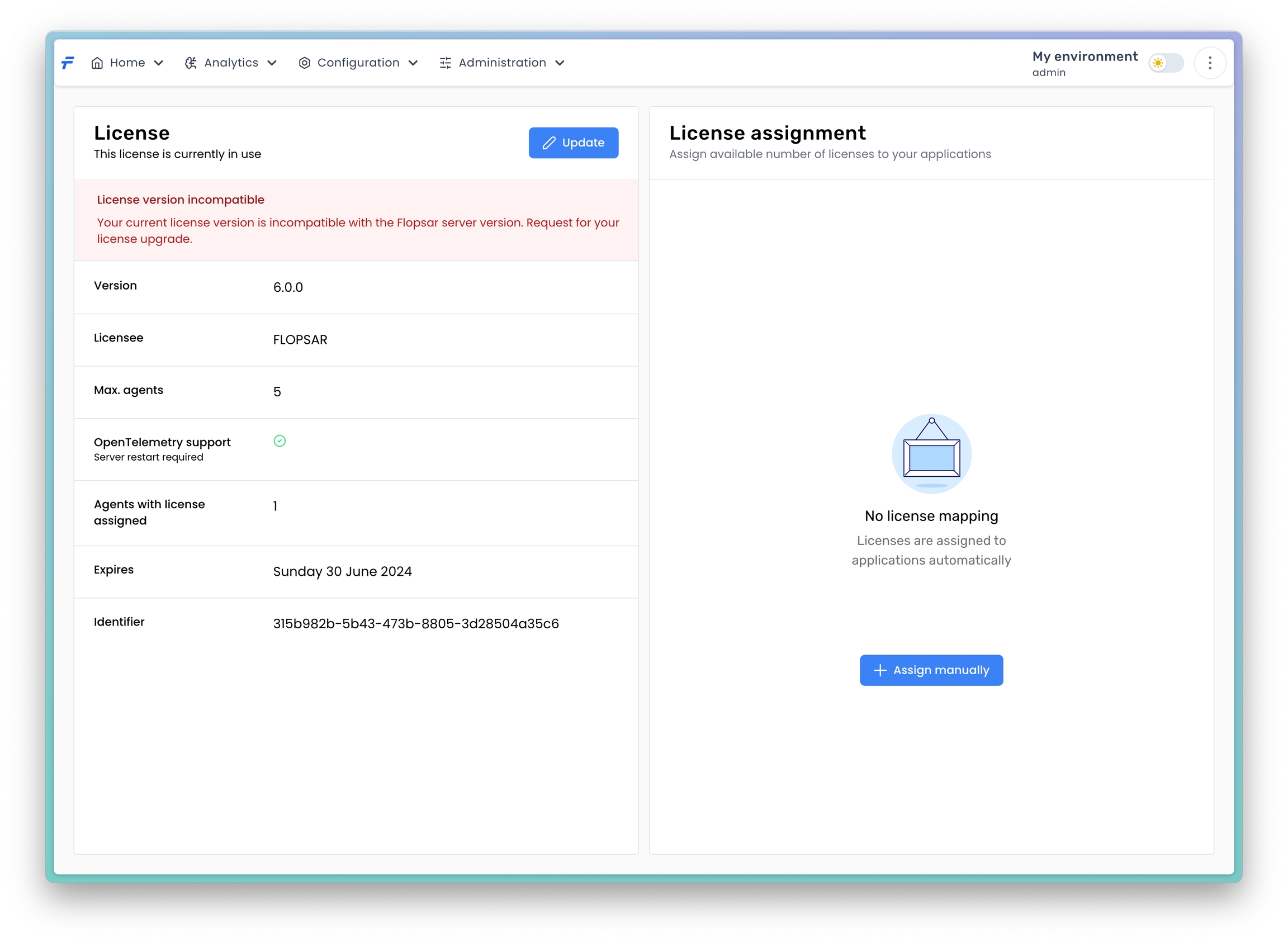1288x943 pixels.
Task: Click the license Identifier value
Action: pyautogui.click(x=415, y=623)
